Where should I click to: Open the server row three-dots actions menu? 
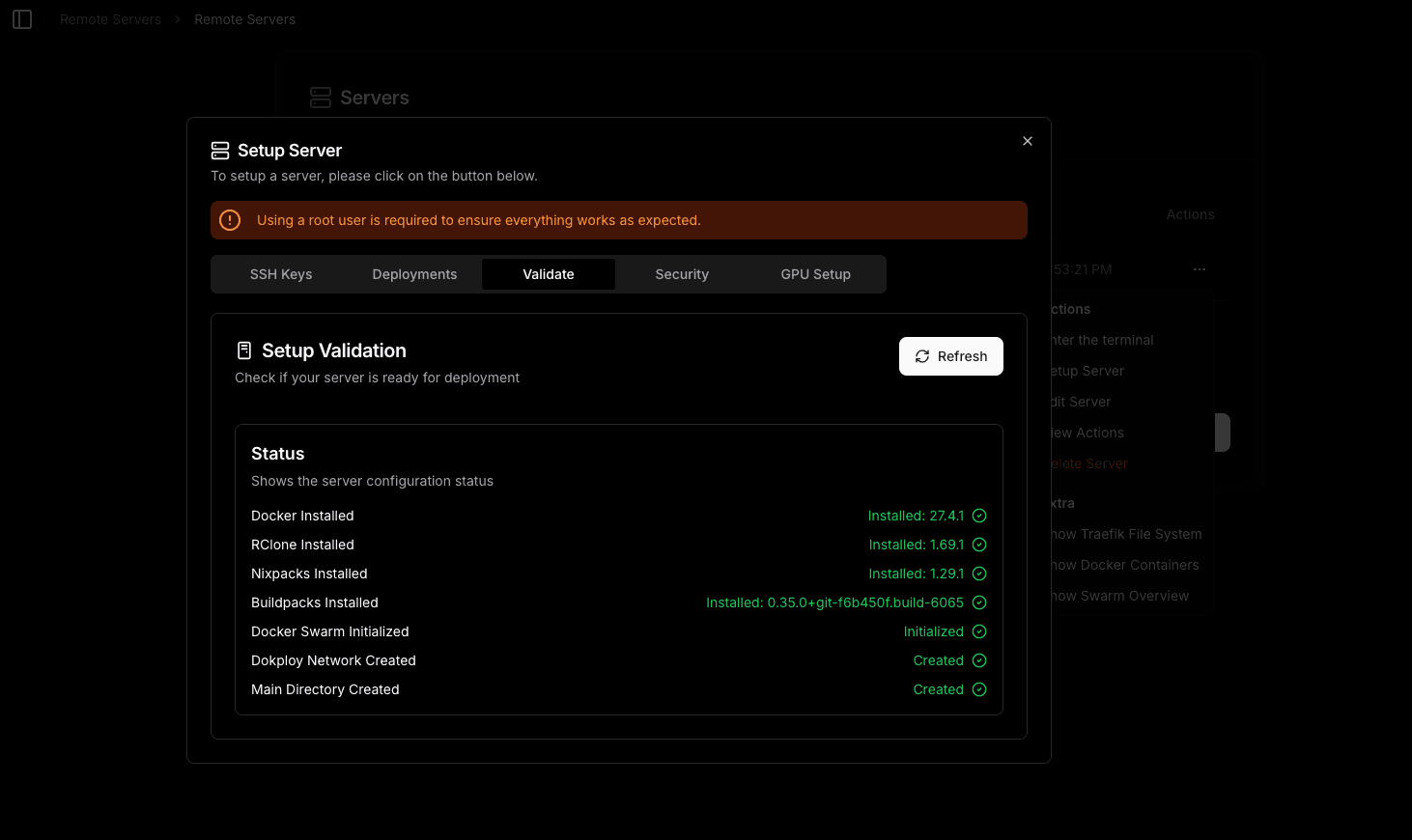[x=1199, y=269]
